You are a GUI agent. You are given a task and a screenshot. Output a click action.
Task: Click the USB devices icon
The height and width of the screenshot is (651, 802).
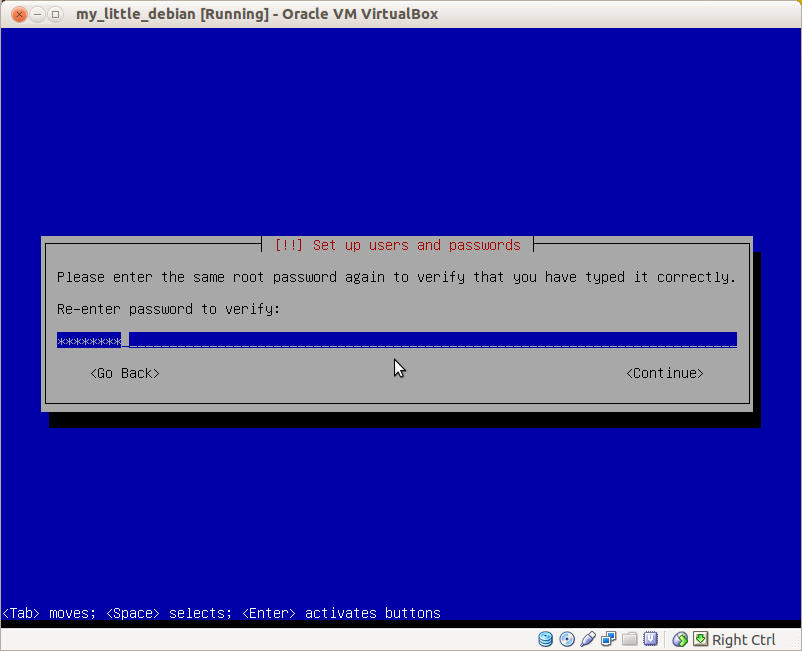(588, 639)
